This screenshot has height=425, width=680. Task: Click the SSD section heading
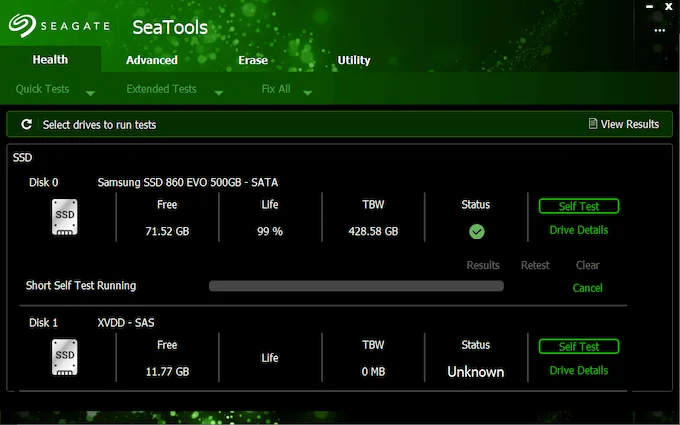[23, 157]
